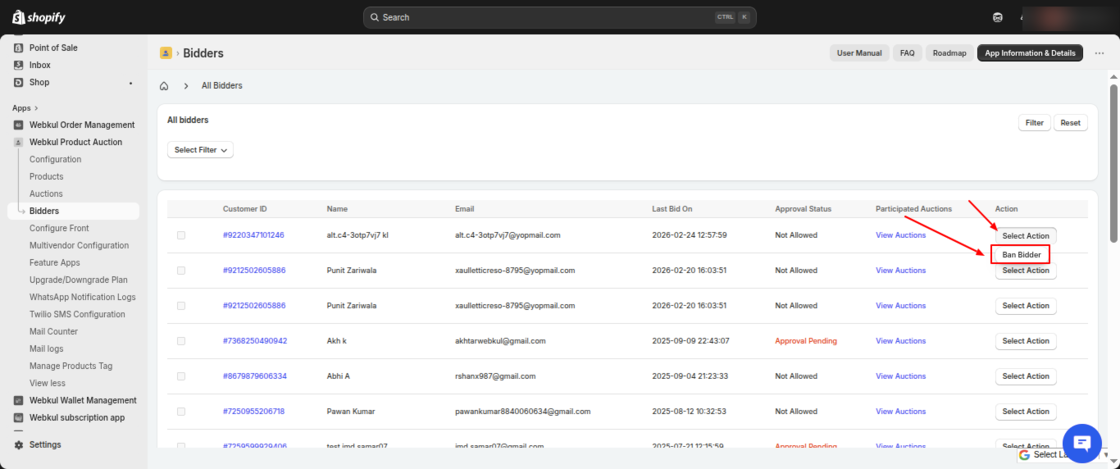The width and height of the screenshot is (1120, 469).
Task: Click the Roadmap button
Action: pyautogui.click(x=949, y=53)
